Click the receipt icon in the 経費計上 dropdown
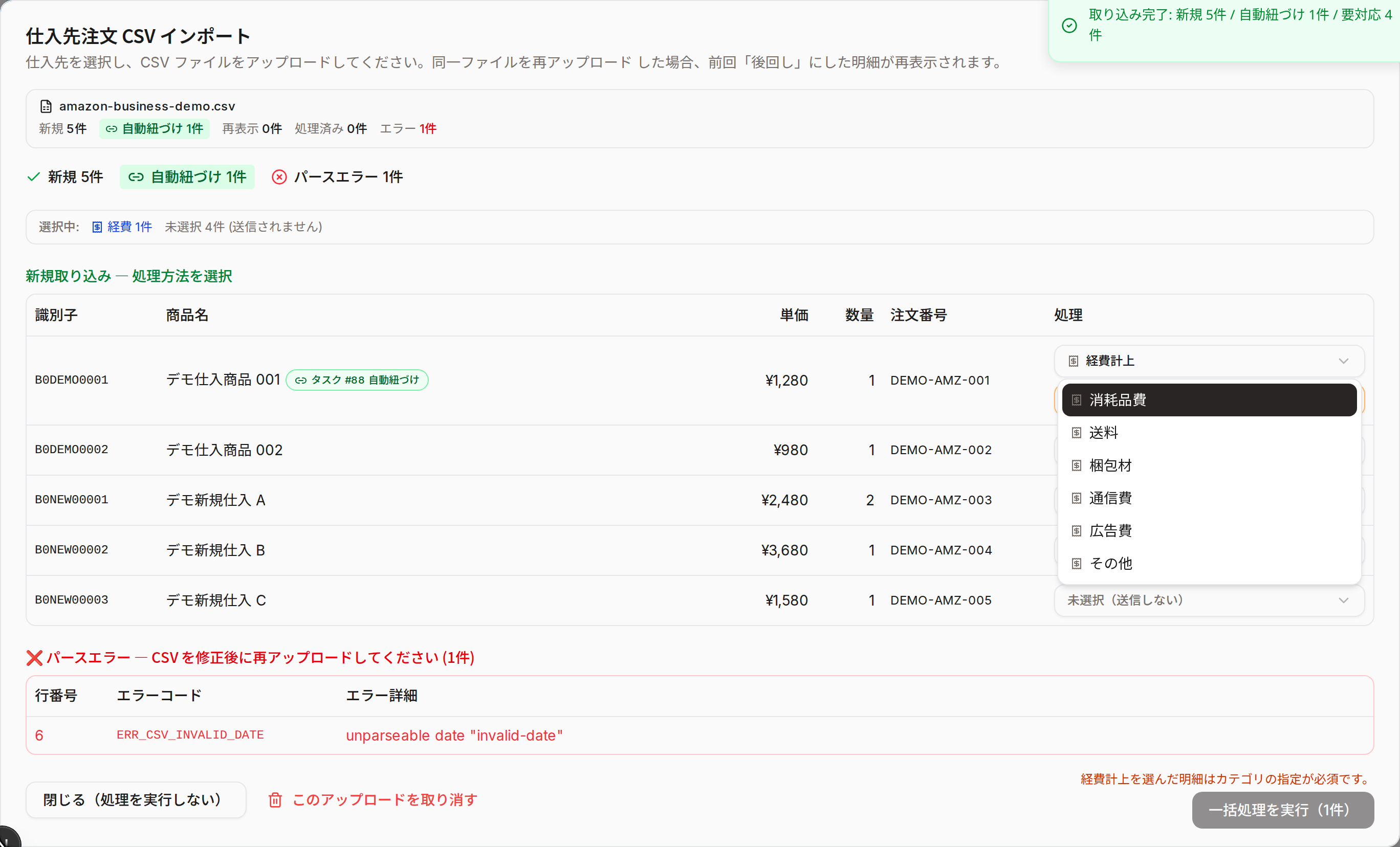The height and width of the screenshot is (847, 1400). coord(1074,361)
